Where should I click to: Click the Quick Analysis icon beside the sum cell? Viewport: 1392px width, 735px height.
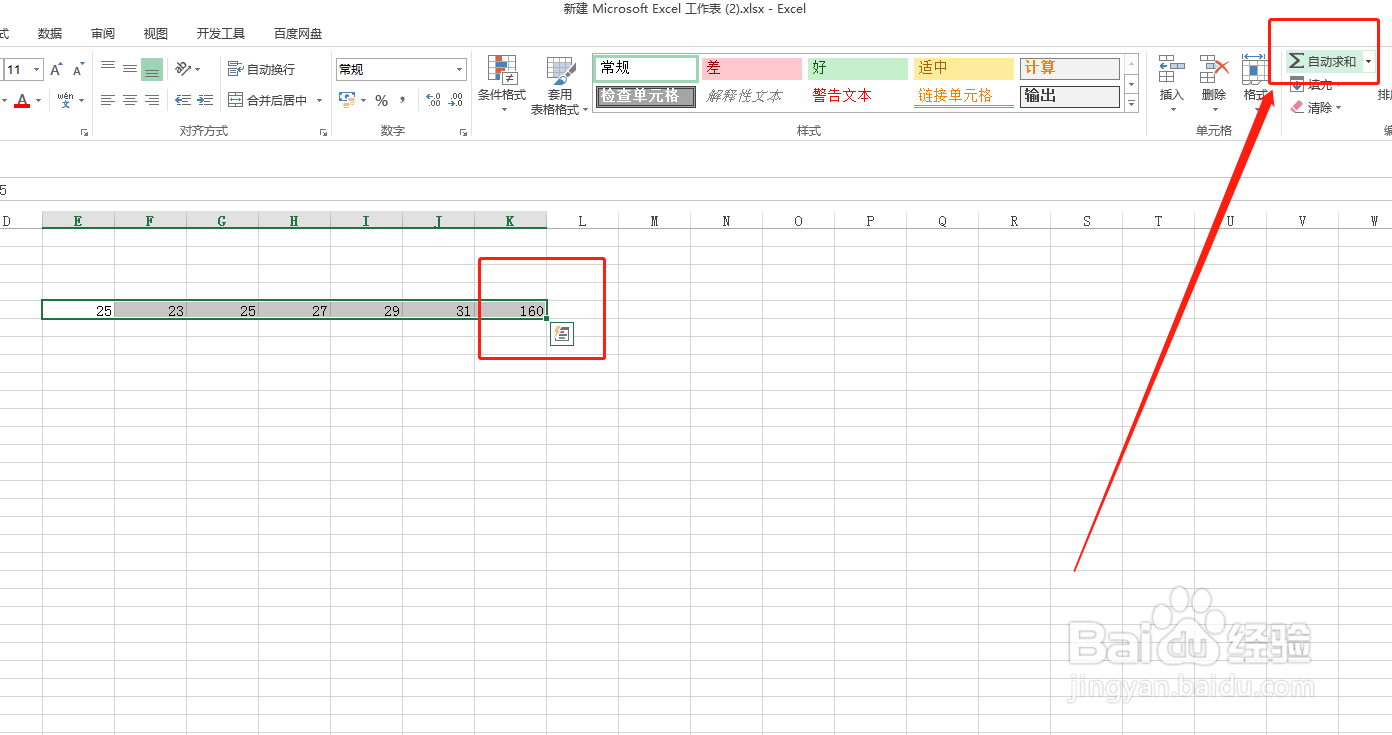coord(562,334)
